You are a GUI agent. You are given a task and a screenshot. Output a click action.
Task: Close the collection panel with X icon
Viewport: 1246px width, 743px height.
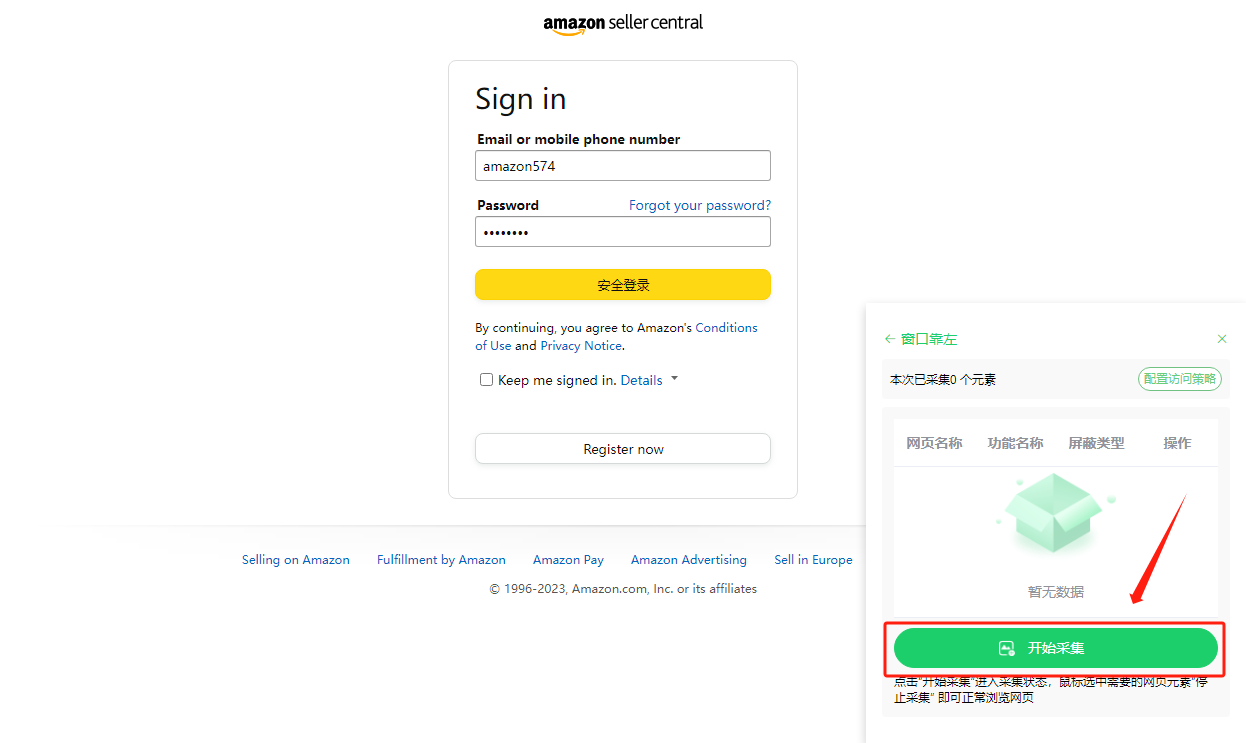(1222, 339)
